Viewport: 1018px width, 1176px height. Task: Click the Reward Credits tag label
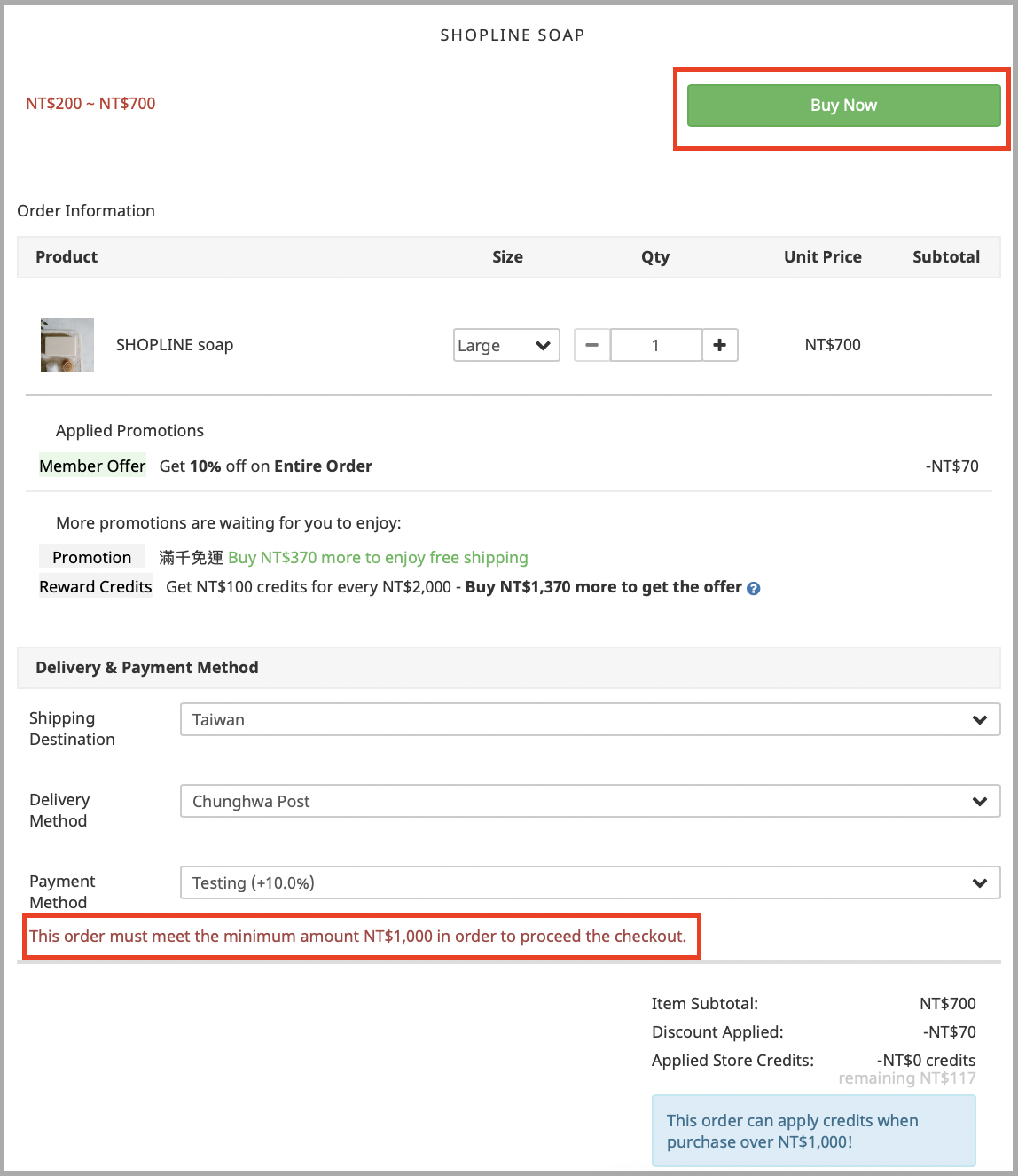[96, 586]
